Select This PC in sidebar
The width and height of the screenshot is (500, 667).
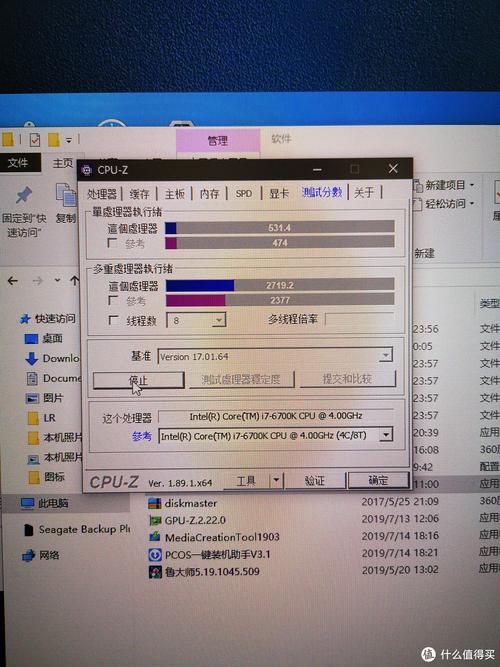44,504
